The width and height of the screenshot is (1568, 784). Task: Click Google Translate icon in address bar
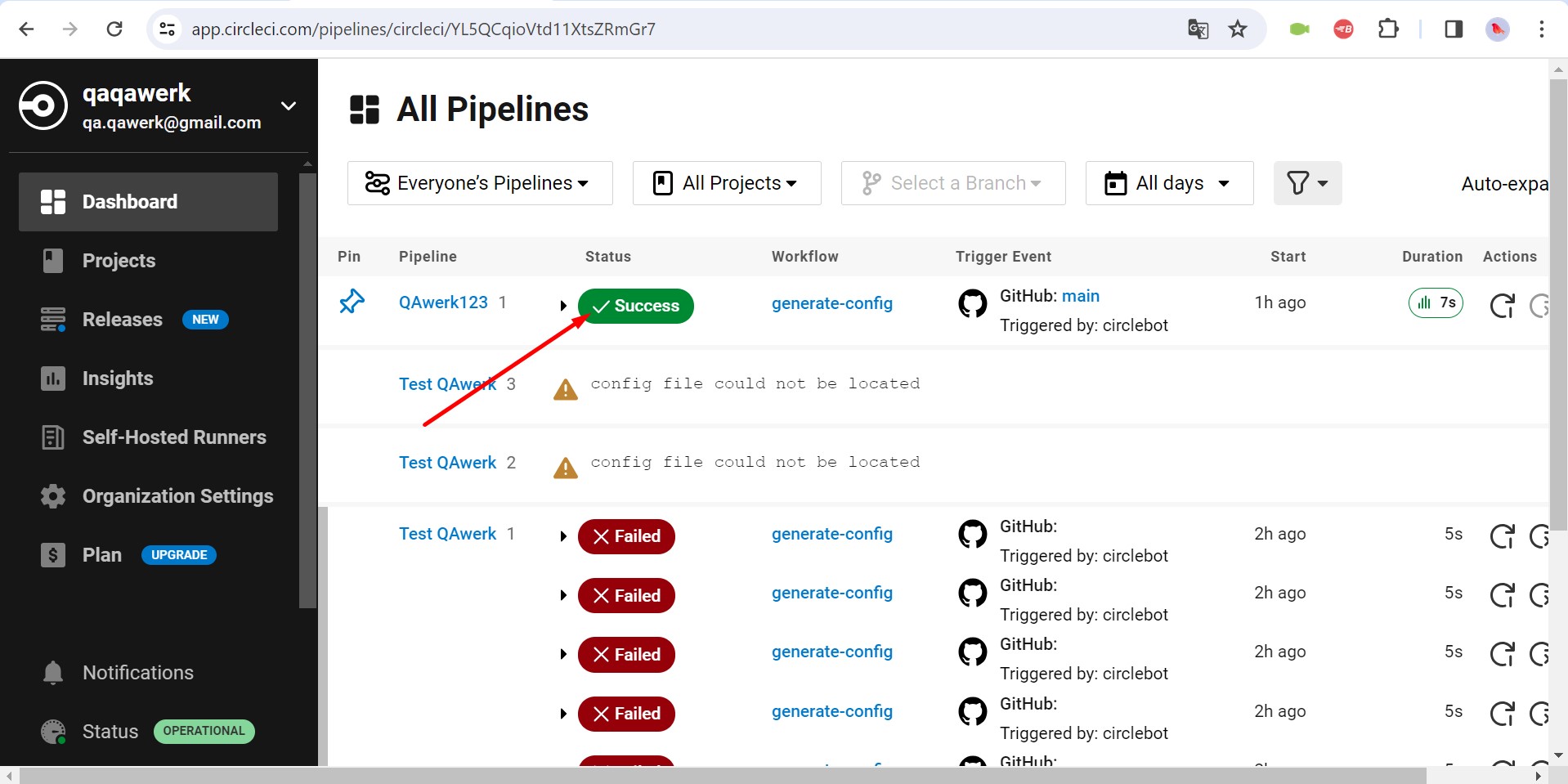(x=1198, y=29)
